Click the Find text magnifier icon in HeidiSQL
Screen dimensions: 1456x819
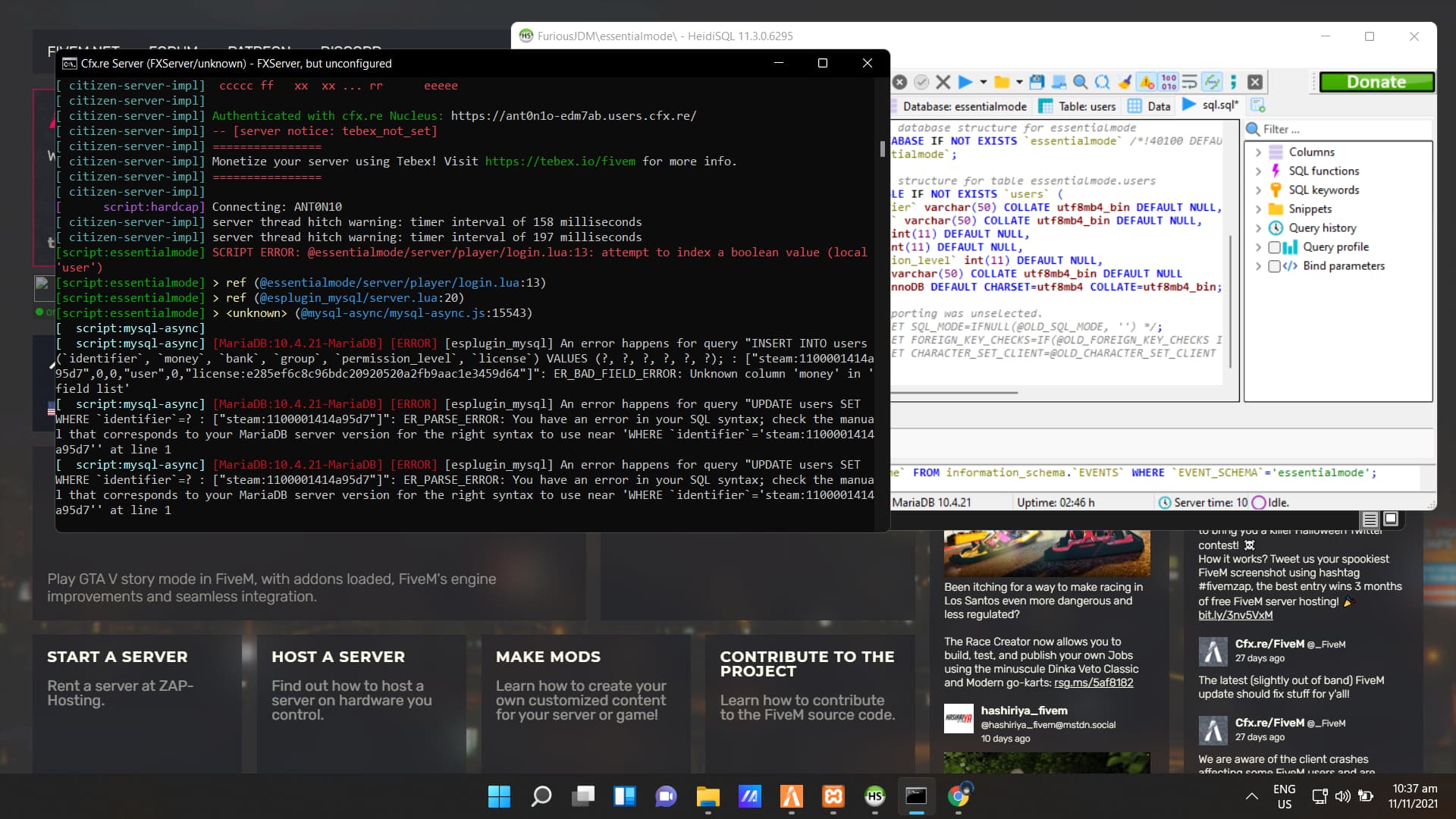click(x=1081, y=82)
